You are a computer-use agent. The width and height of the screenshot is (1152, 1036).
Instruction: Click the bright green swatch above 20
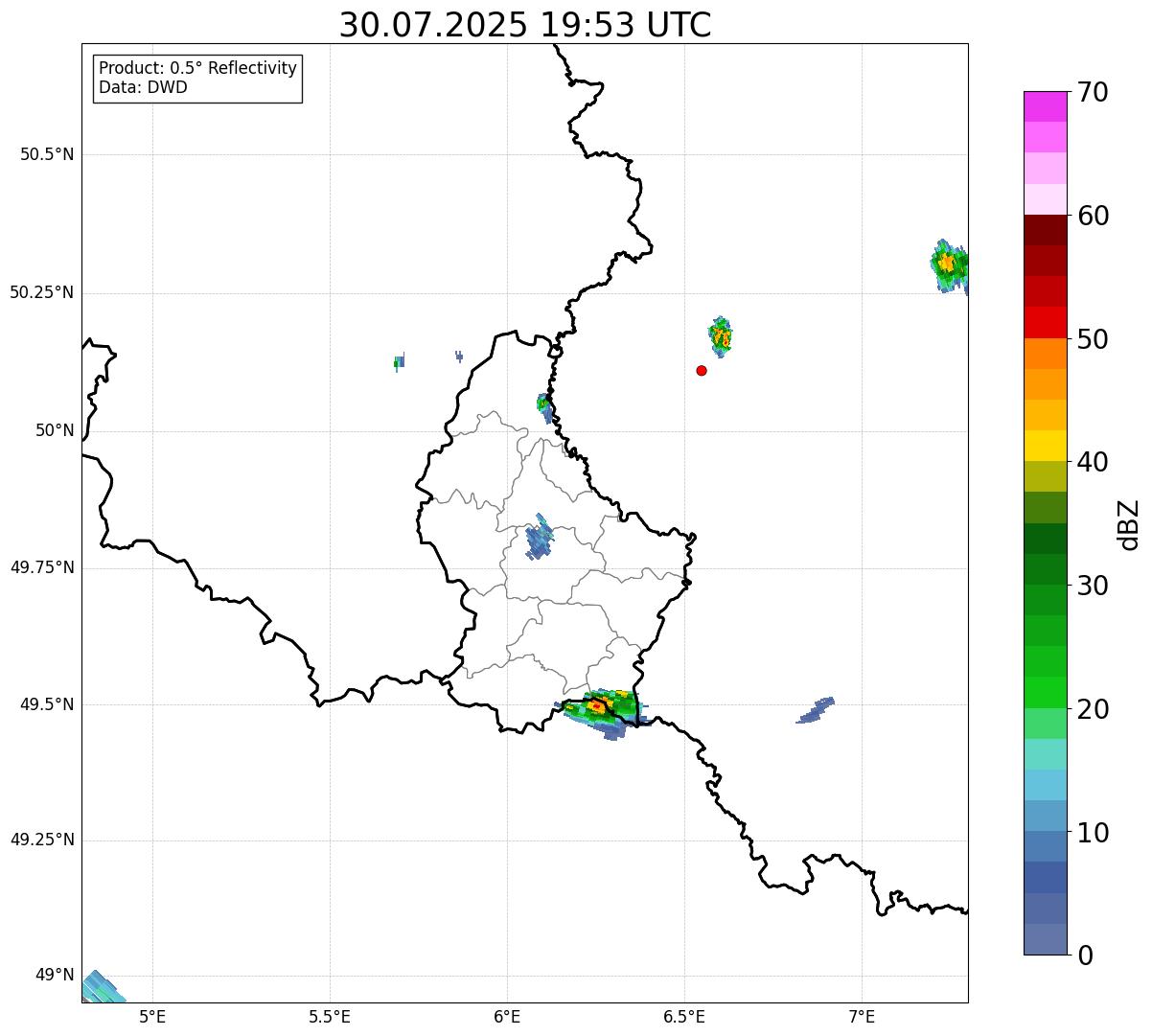[1045, 693]
